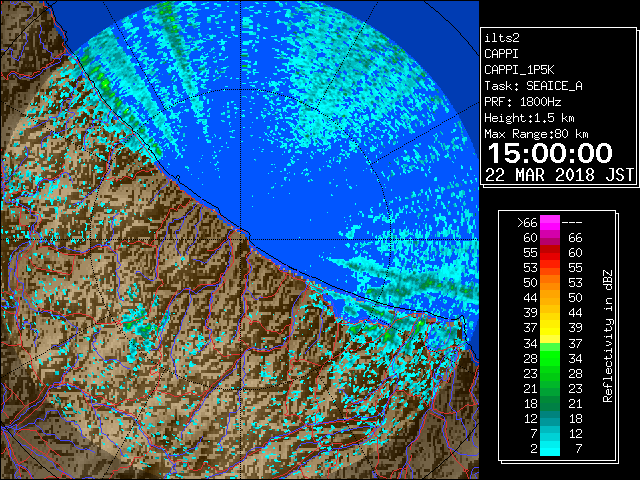The width and height of the screenshot is (640, 480).
Task: Click the 15:00:00 timestamp
Action: point(550,153)
